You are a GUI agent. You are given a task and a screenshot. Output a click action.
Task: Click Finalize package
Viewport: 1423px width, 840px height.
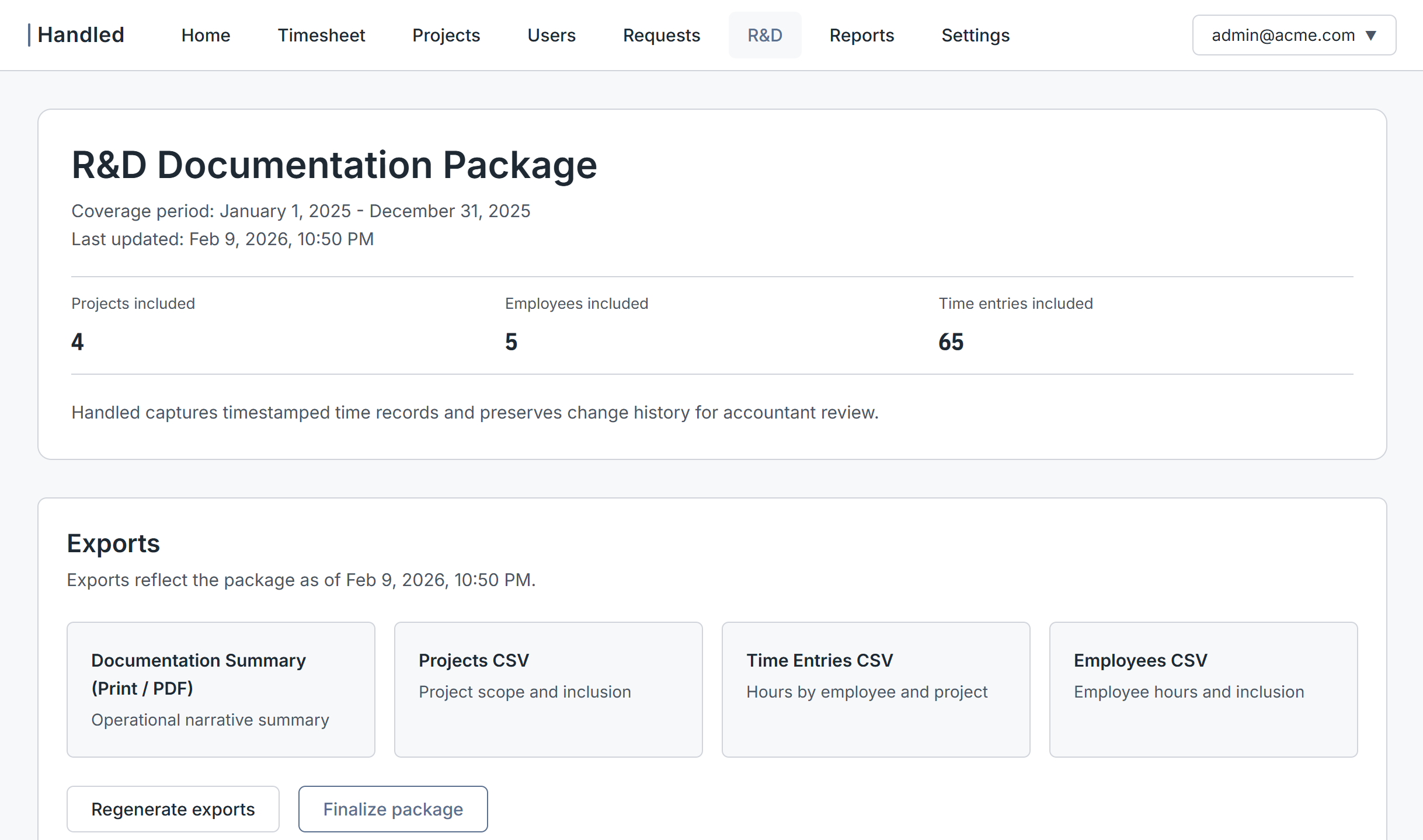point(393,808)
